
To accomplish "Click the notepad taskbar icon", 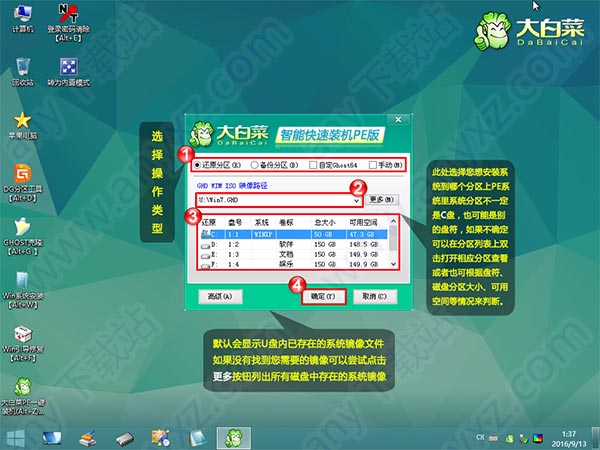I will (x=197, y=438).
